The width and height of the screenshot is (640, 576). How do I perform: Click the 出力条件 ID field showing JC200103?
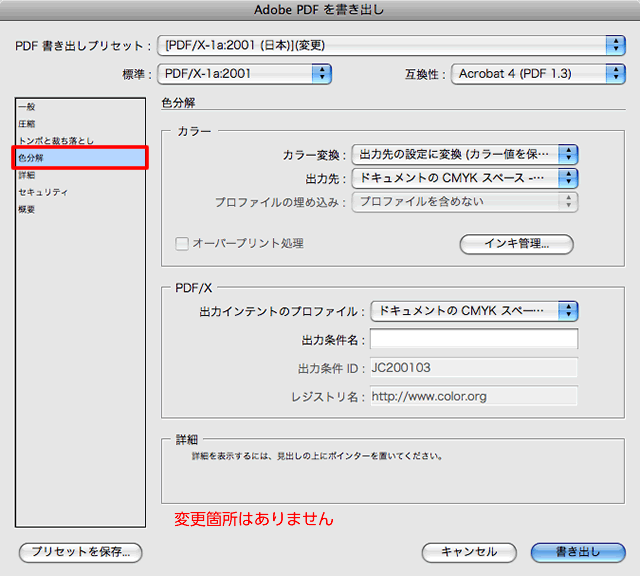click(x=474, y=367)
